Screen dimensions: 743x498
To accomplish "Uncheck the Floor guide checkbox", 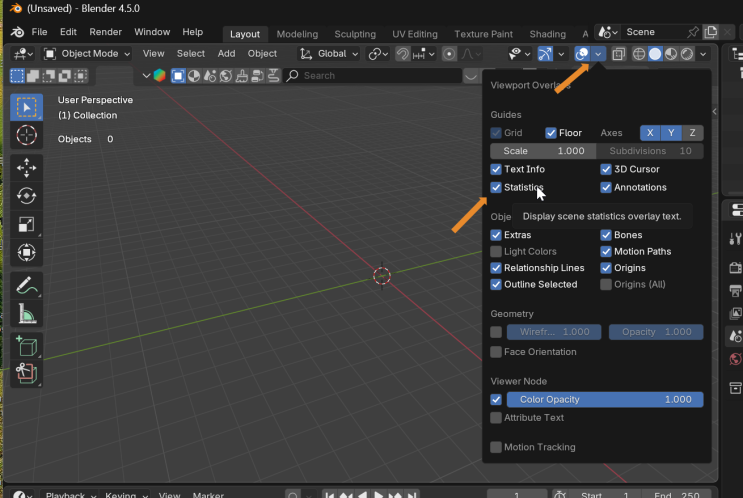I will point(550,133).
